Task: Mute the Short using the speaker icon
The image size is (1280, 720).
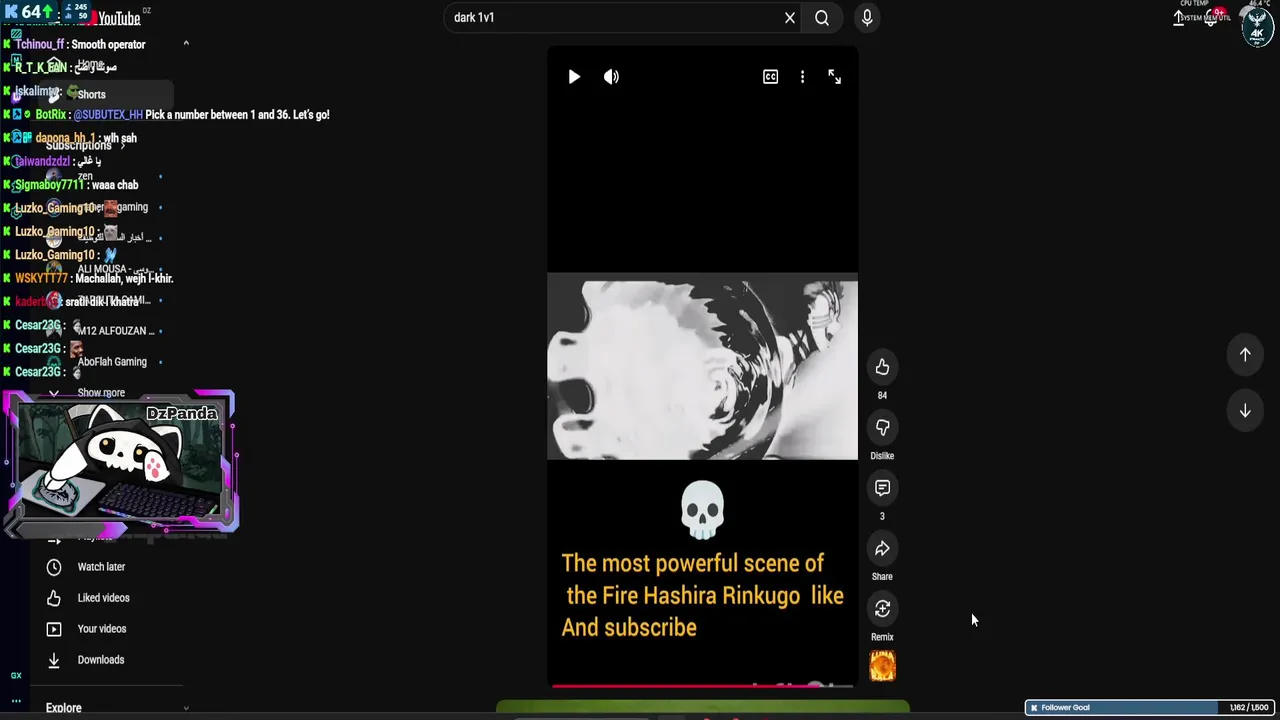Action: [611, 77]
